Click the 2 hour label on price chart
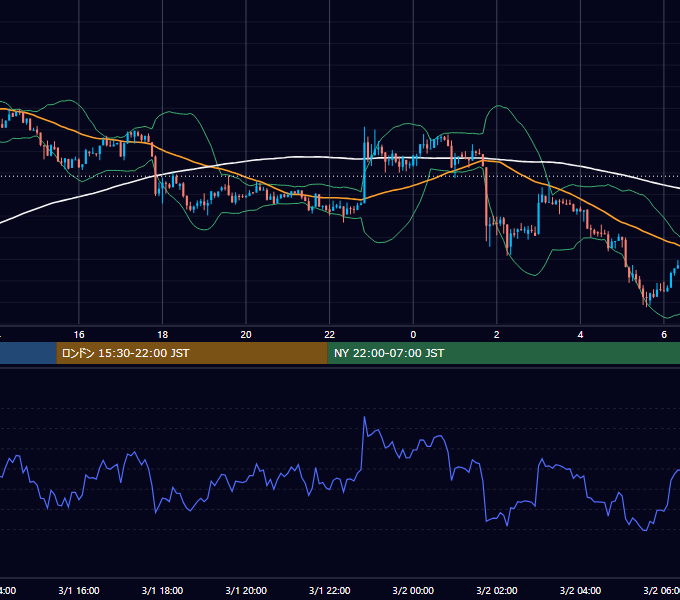This screenshot has width=680, height=600. click(x=497, y=335)
